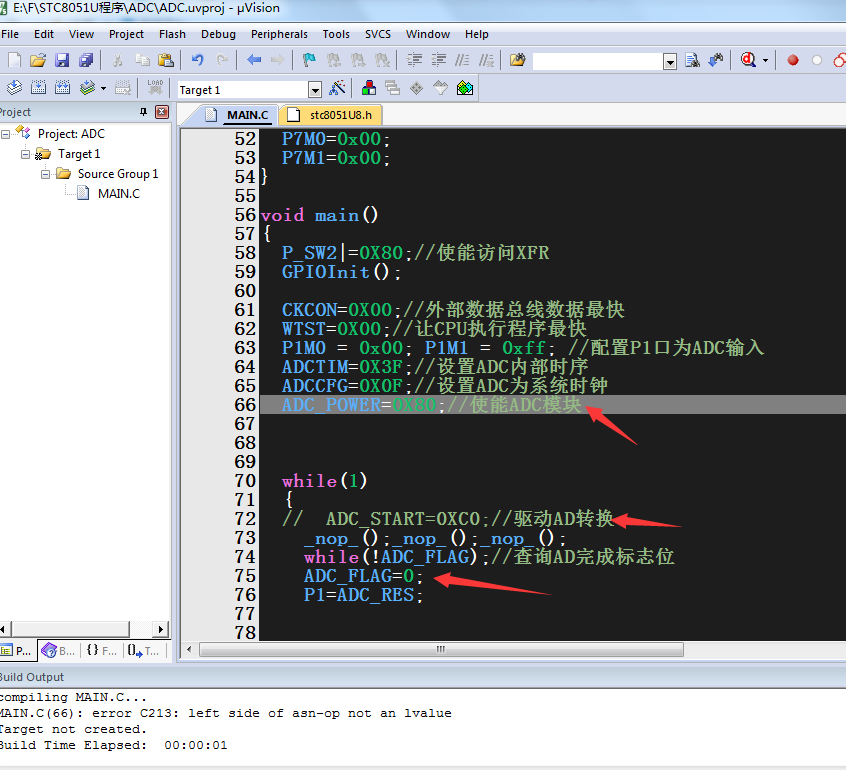Screen dimensions: 846x770
Task: Toggle a bookmark on the current line
Action: (x=309, y=60)
